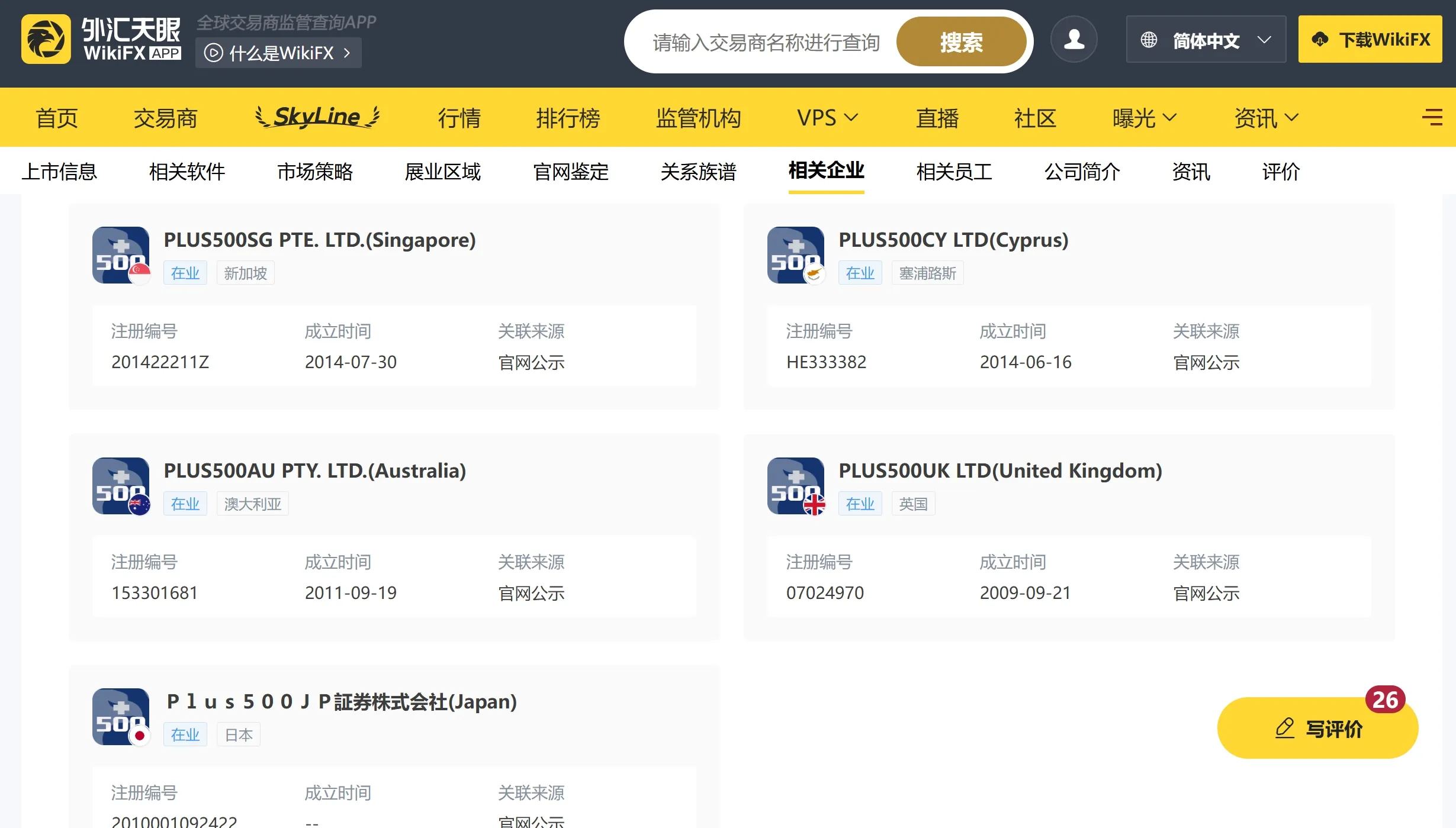Click the Plus500 Cyprus company logo

click(x=796, y=255)
